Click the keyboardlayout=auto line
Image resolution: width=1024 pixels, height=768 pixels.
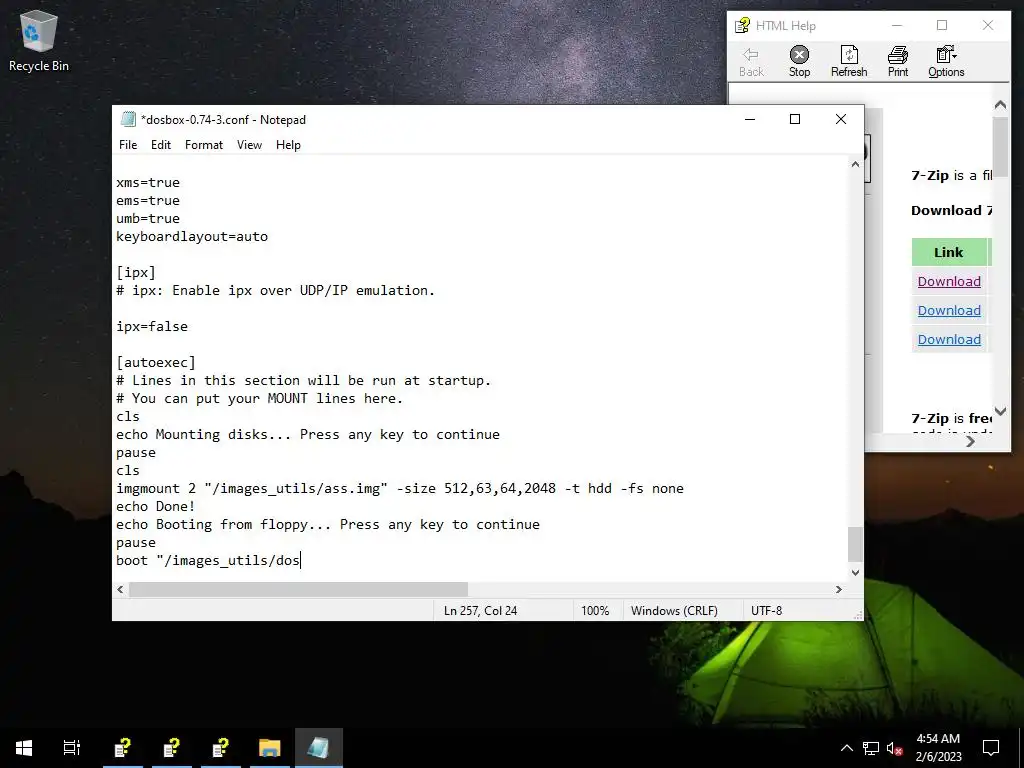pyautogui.click(x=192, y=236)
